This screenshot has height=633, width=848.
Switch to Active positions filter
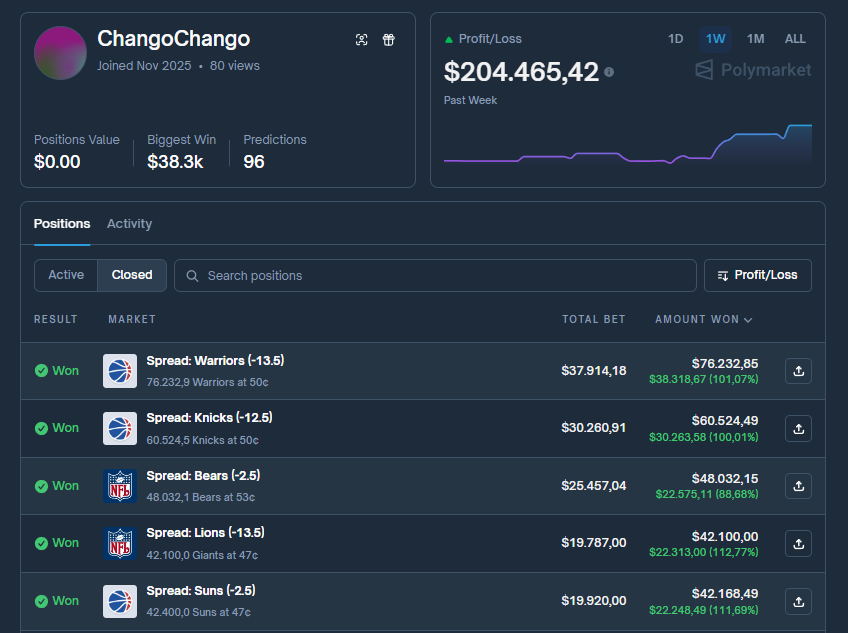click(65, 274)
